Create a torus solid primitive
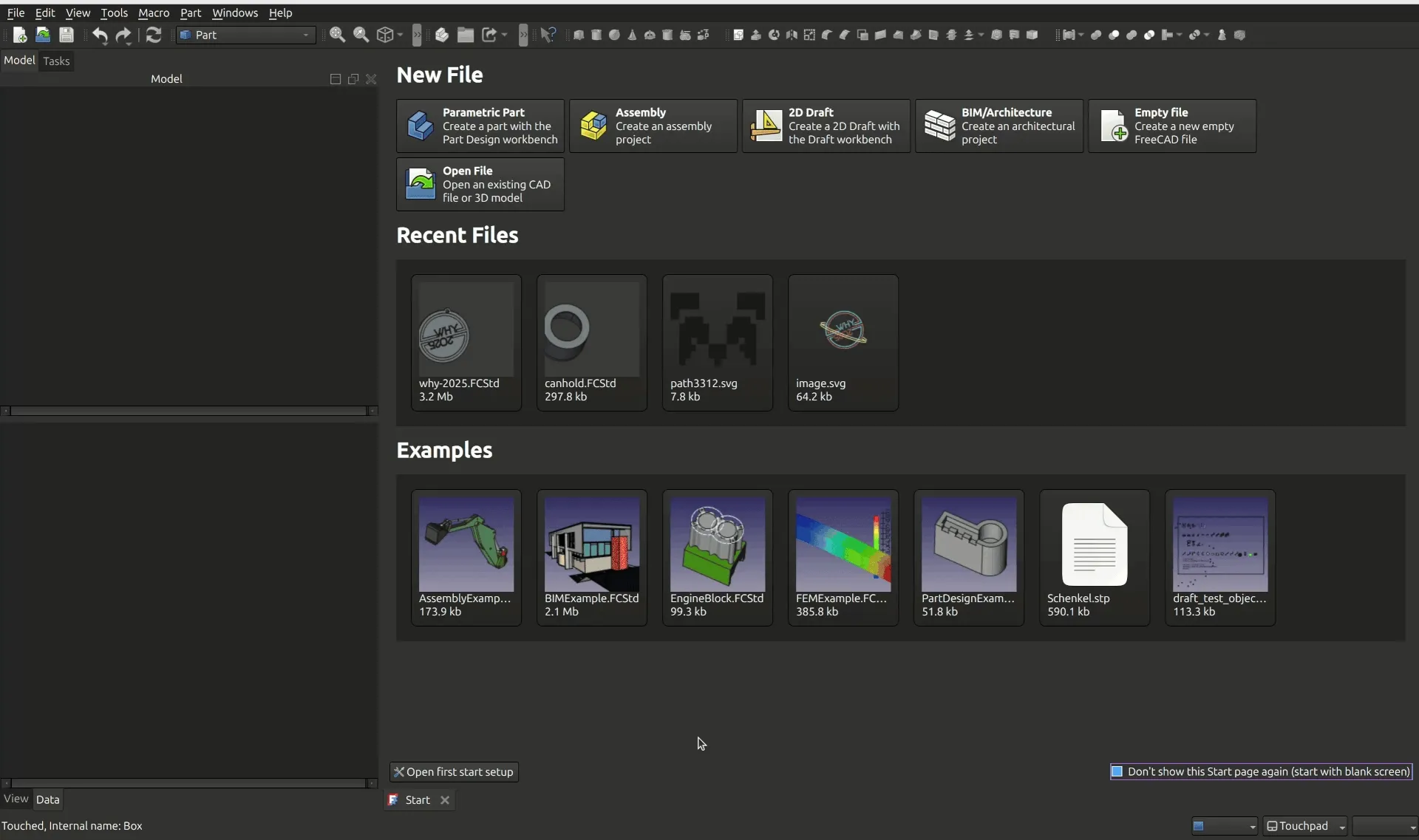This screenshot has width=1419, height=840. 650,35
